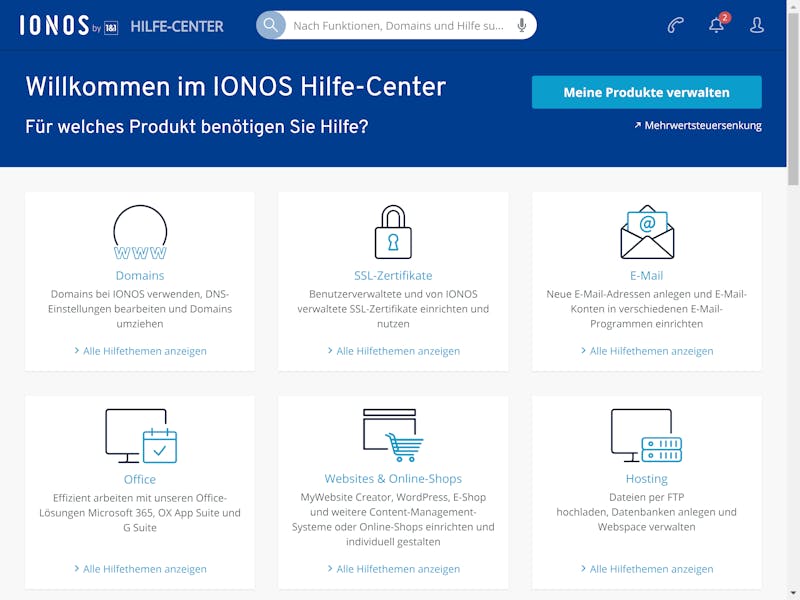Click Meine Produkte verwalten button

(646, 92)
